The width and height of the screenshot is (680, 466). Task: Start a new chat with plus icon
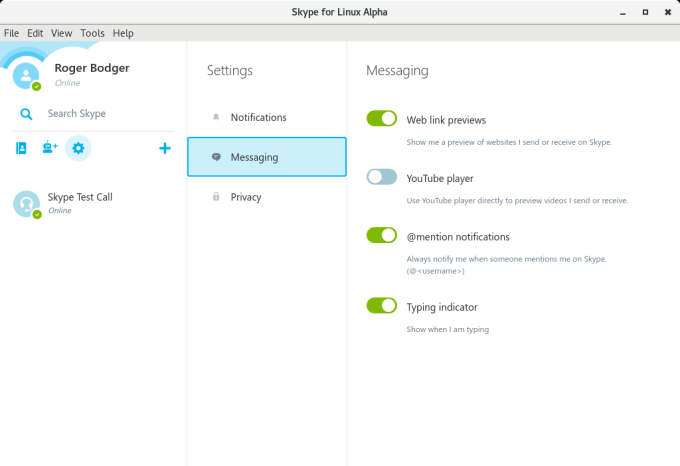165,148
